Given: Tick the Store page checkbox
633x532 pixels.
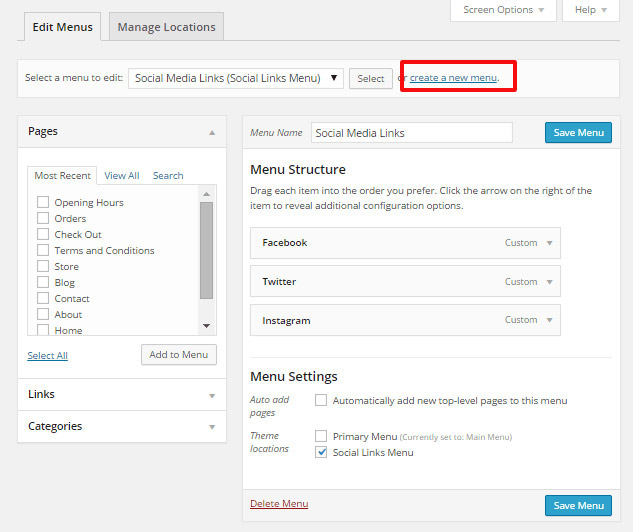Looking at the screenshot, I should 43,266.
